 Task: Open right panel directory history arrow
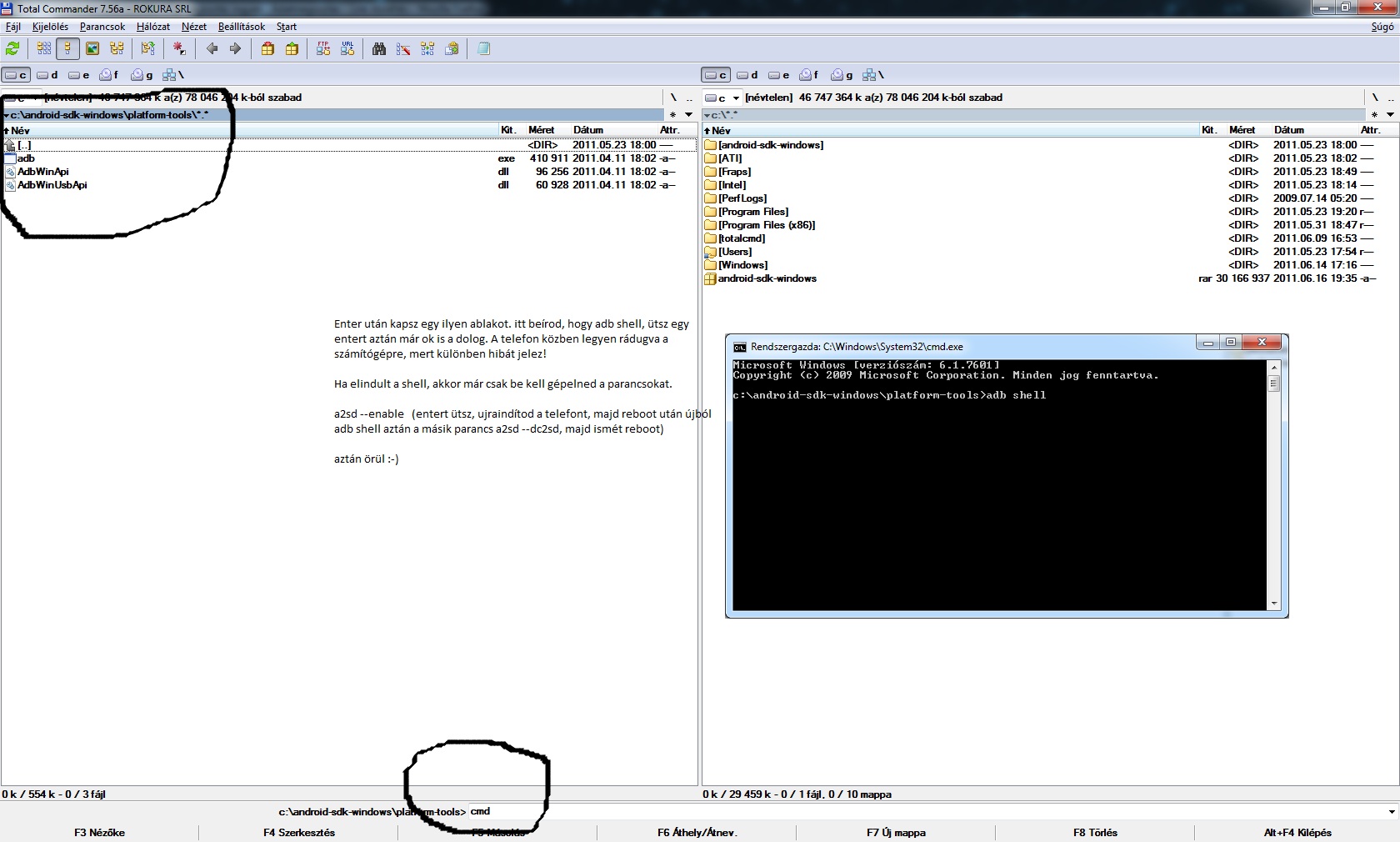point(1390,114)
